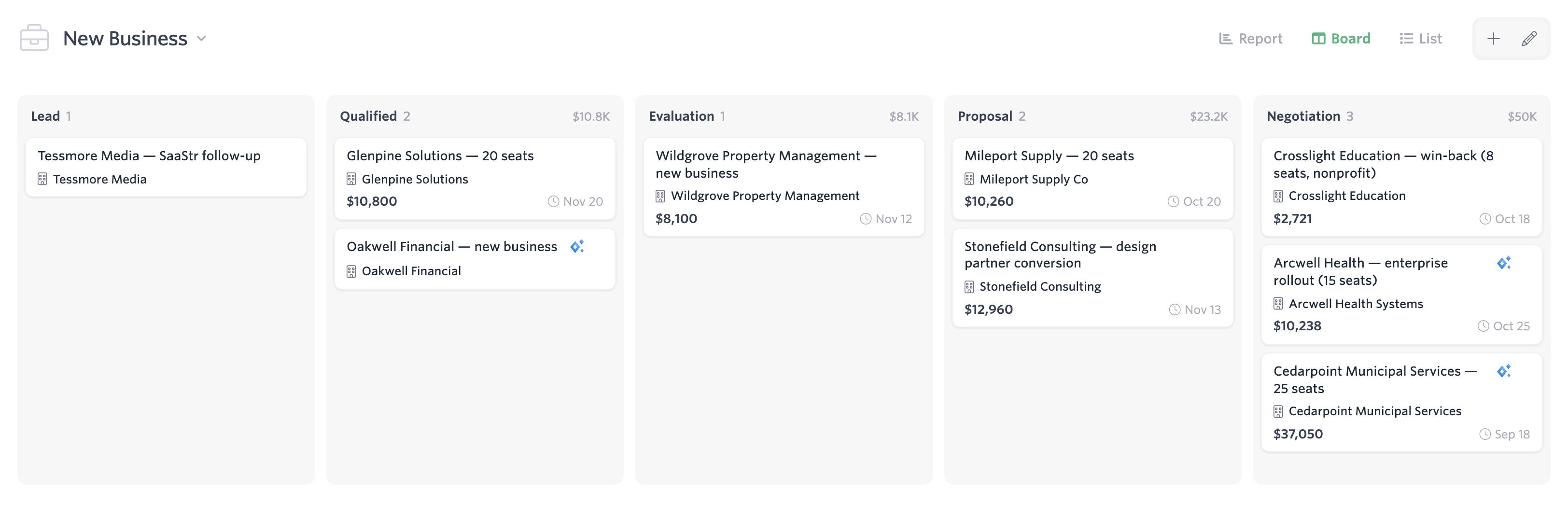Click the $23.2K Proposal column total
Image resolution: width=1568 pixels, height=507 pixels.
pyautogui.click(x=1208, y=116)
